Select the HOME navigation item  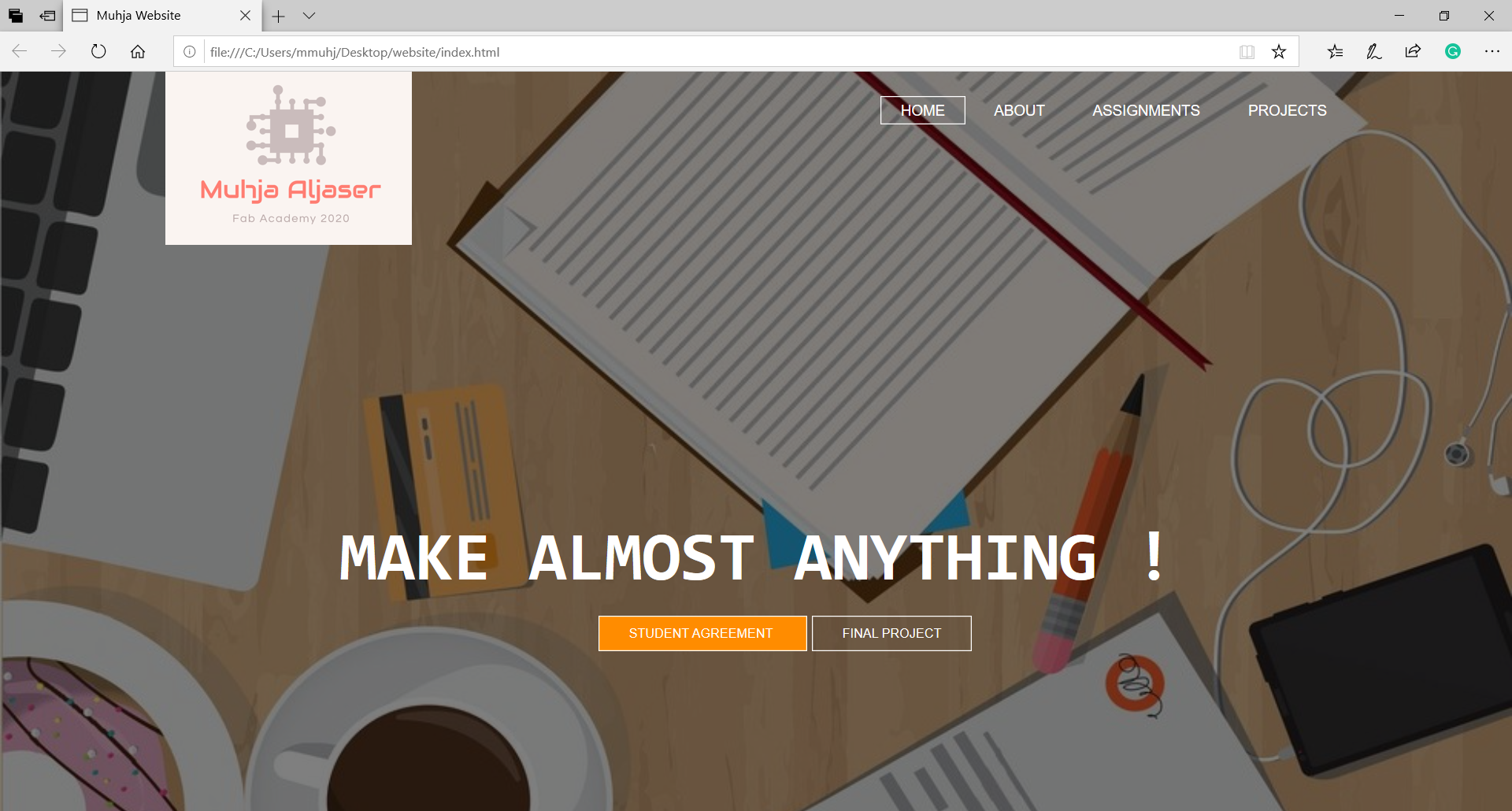[x=922, y=110]
